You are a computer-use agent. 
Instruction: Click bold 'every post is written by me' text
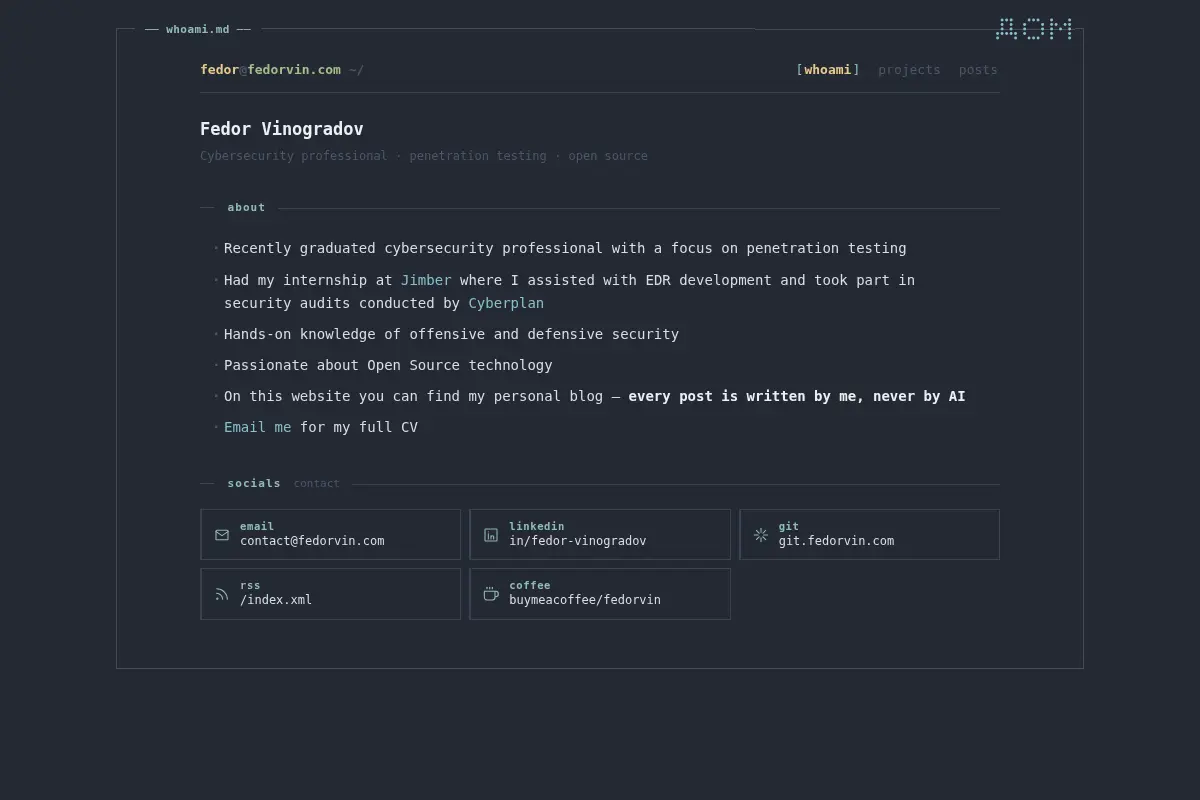797,396
